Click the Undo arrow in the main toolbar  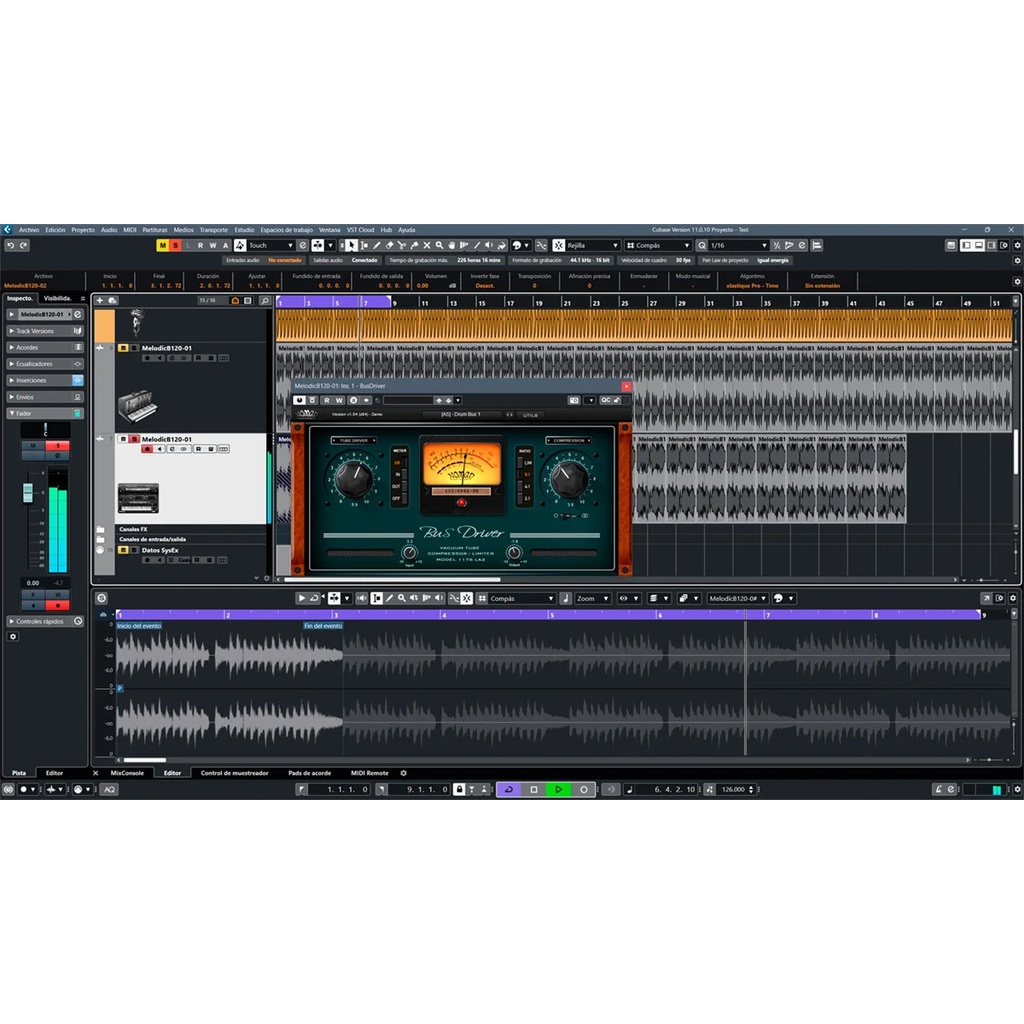click(10, 246)
